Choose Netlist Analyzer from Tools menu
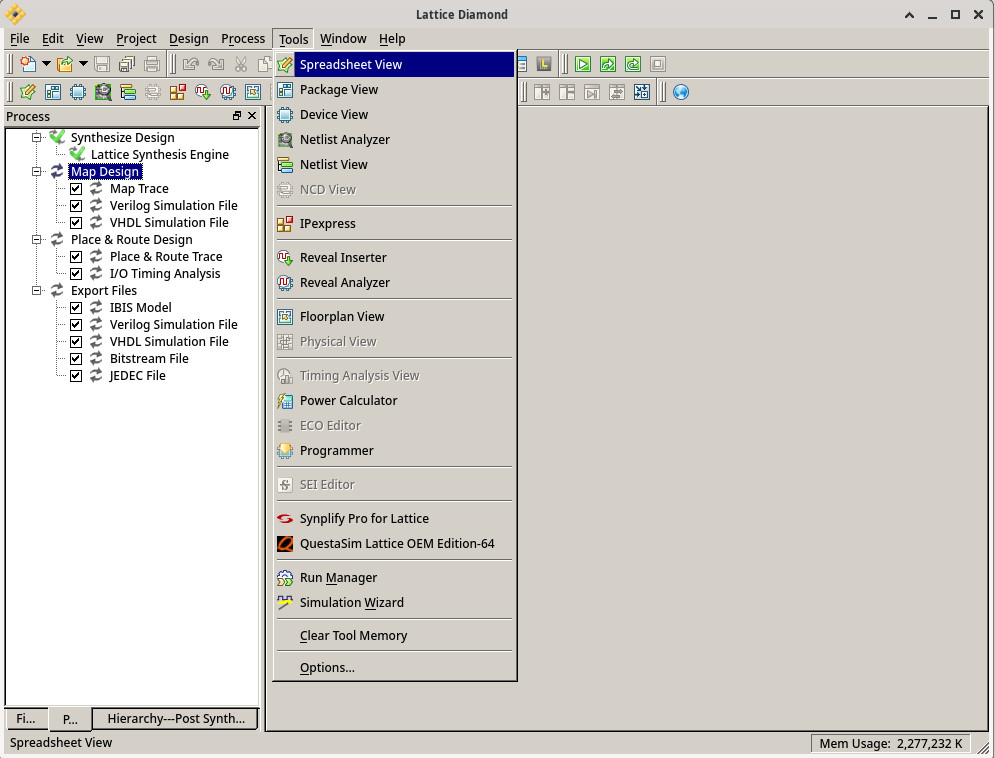 395,140
